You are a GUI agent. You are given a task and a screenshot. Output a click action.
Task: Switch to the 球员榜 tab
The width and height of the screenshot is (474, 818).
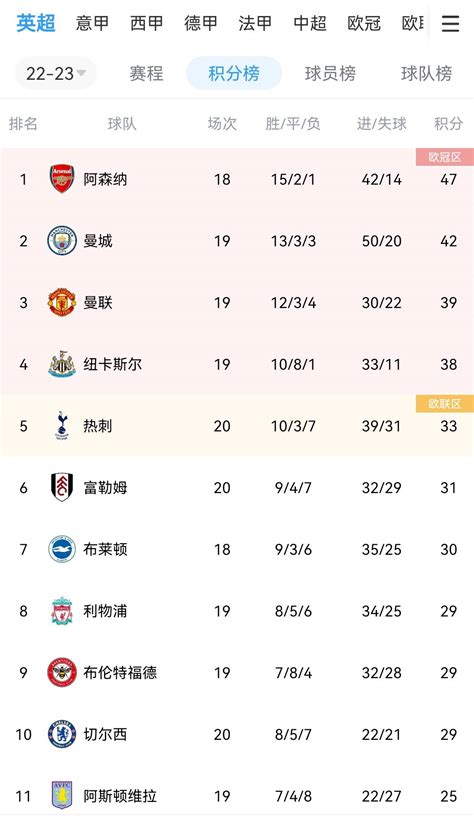point(330,74)
